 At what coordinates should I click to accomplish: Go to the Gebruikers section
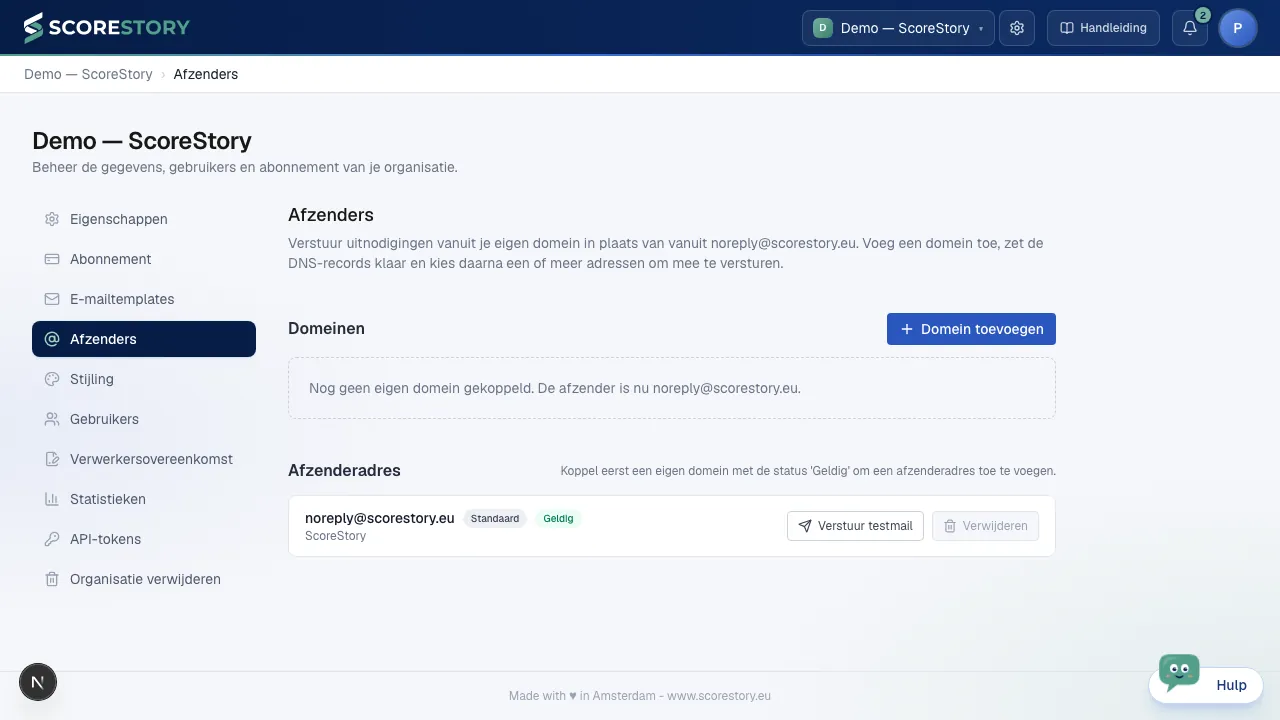pyautogui.click(x=144, y=419)
